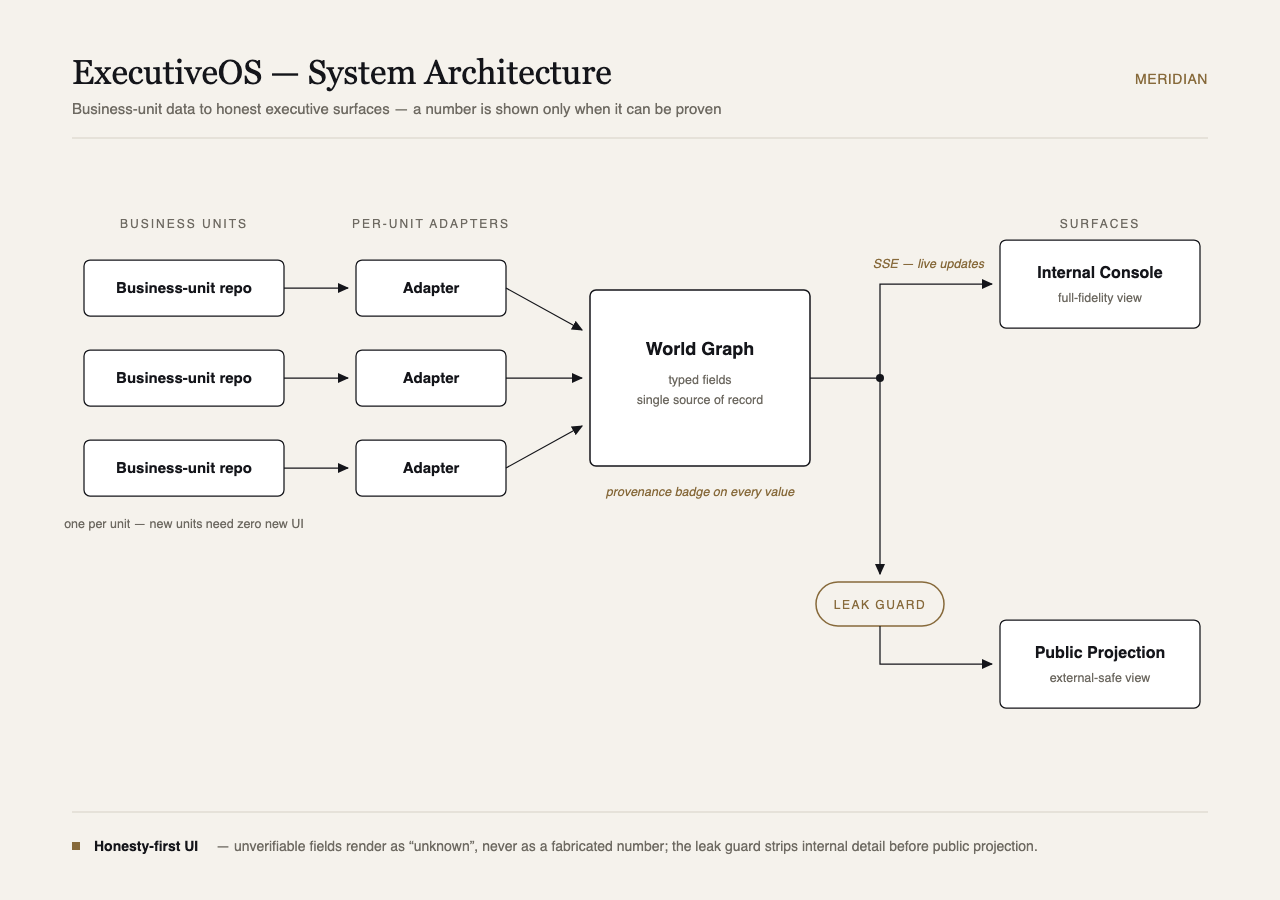The height and width of the screenshot is (900, 1280).
Task: Select the topmost Adapter box
Action: 431,288
